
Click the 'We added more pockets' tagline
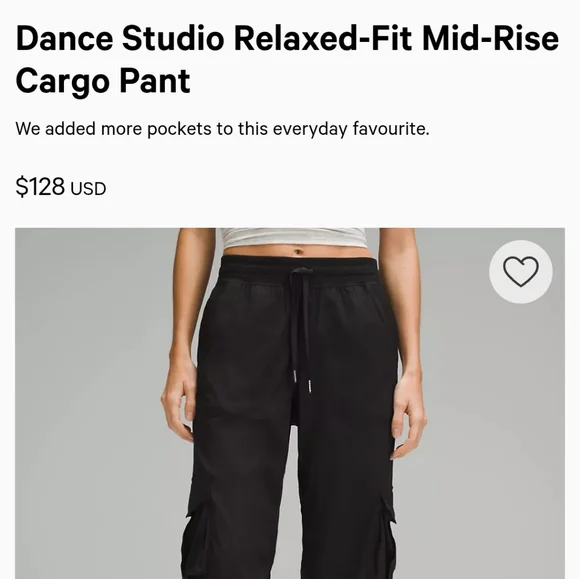click(x=222, y=129)
